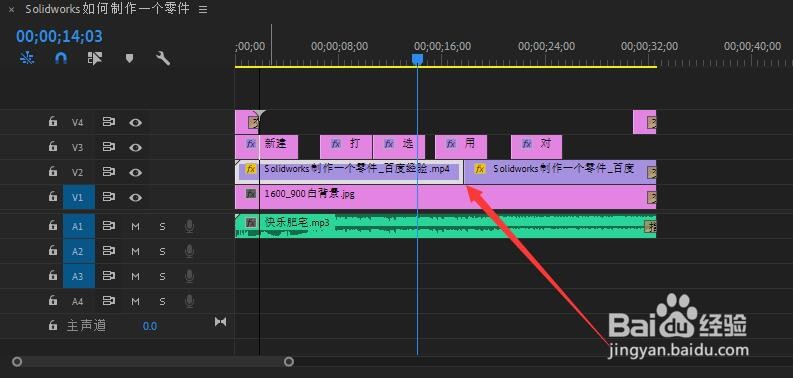
Task: Solo audio track A1
Action: (x=162, y=227)
